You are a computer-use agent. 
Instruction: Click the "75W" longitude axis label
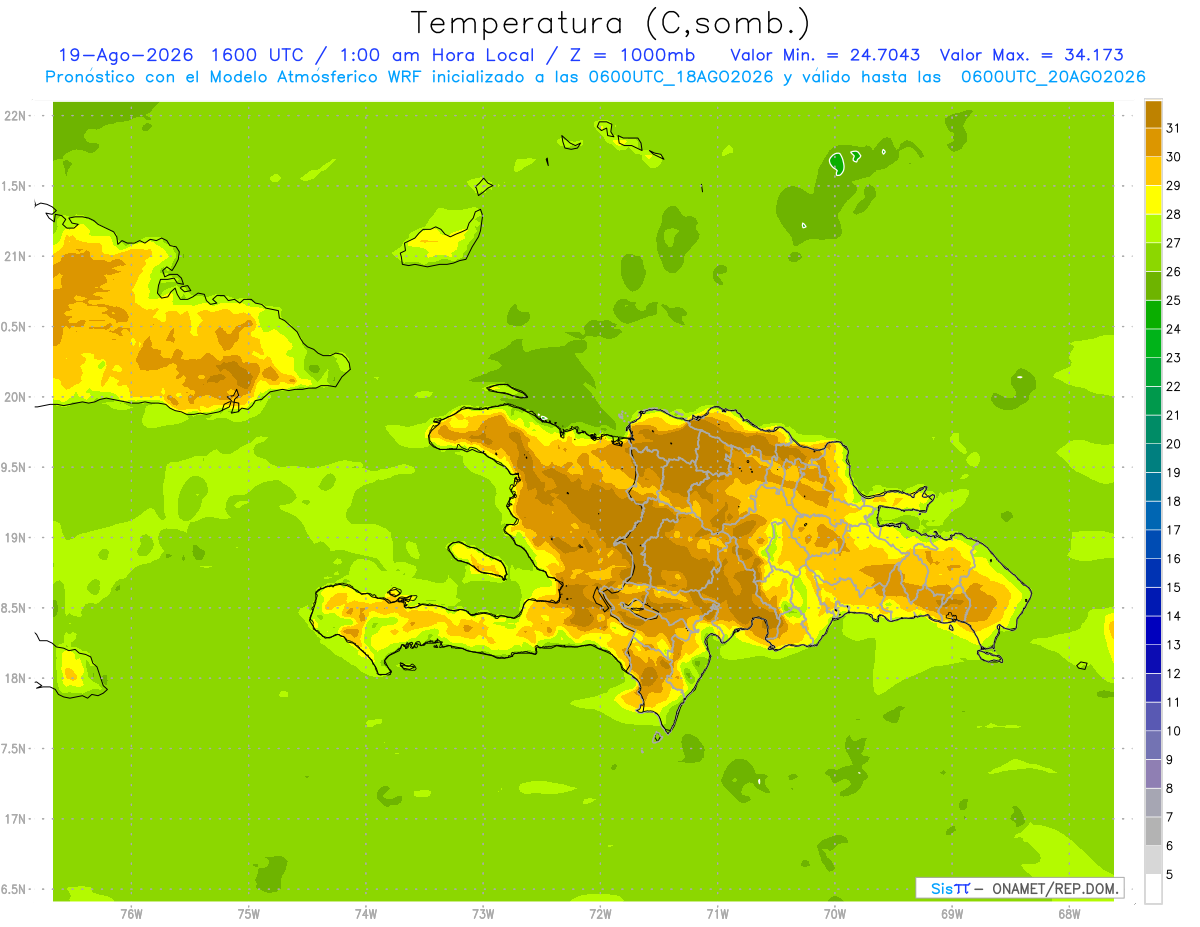click(249, 913)
